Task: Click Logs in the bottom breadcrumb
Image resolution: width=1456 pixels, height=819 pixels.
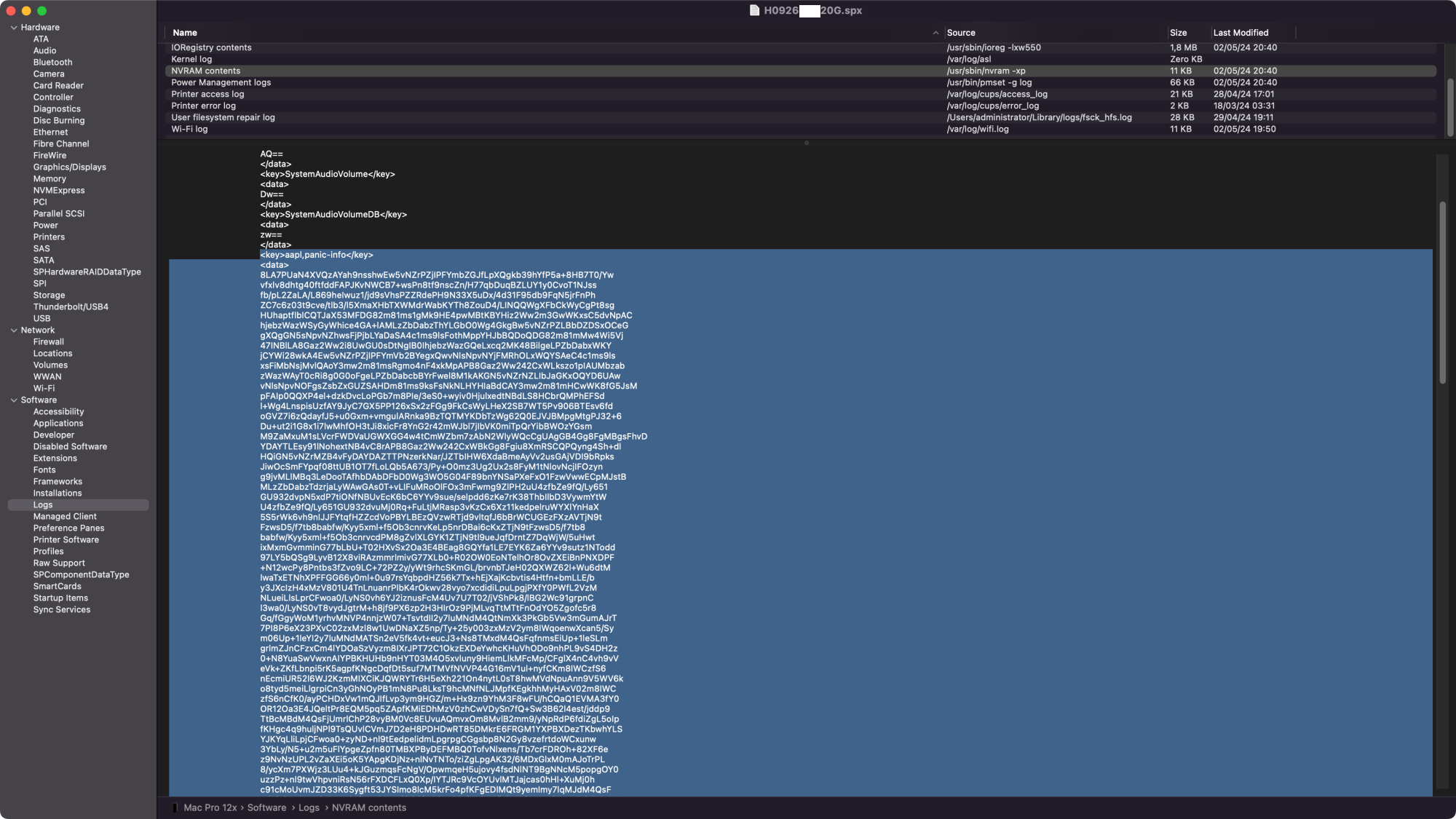Action: tap(309, 807)
